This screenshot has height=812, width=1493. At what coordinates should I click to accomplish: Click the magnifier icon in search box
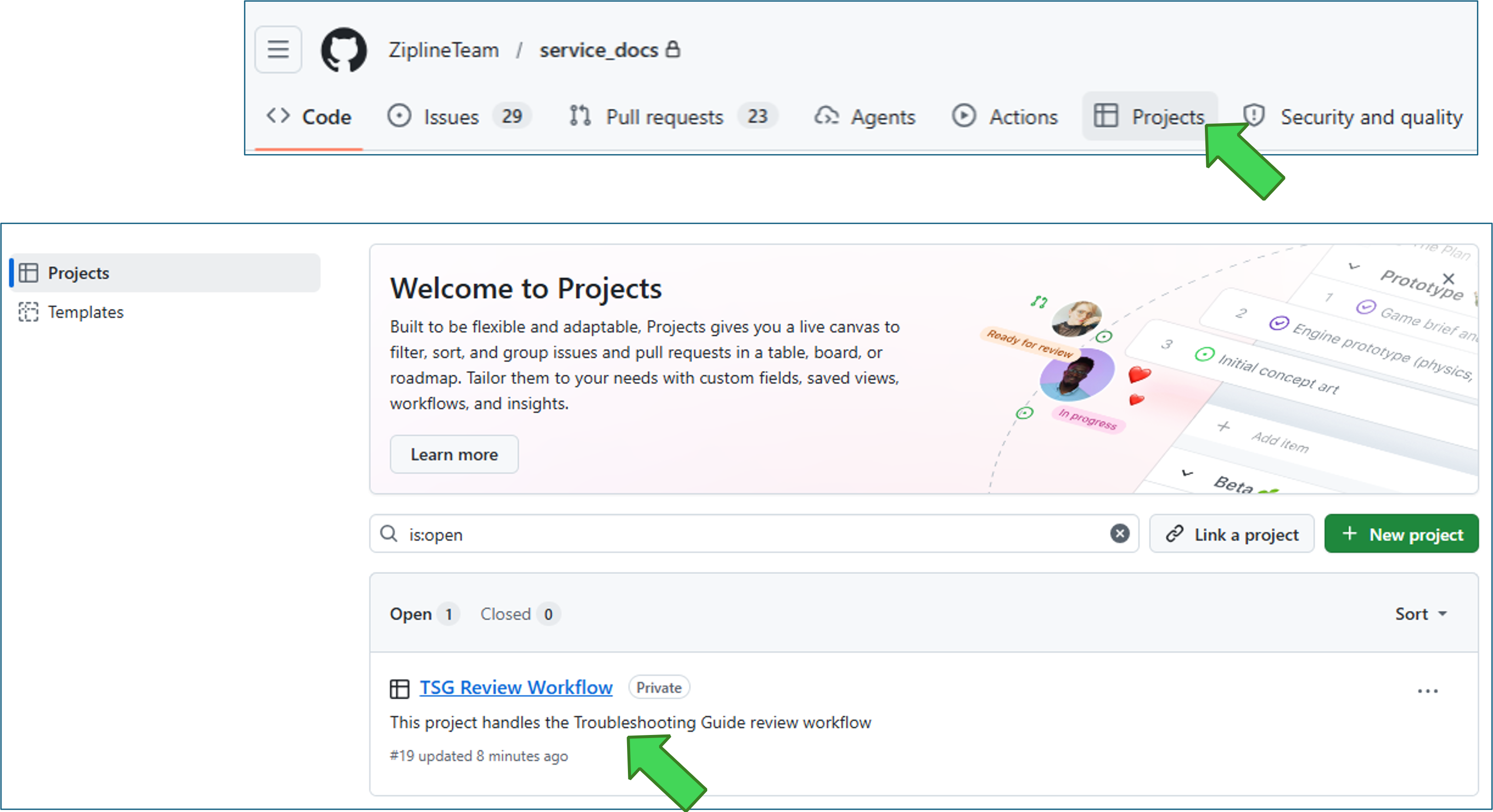[388, 534]
